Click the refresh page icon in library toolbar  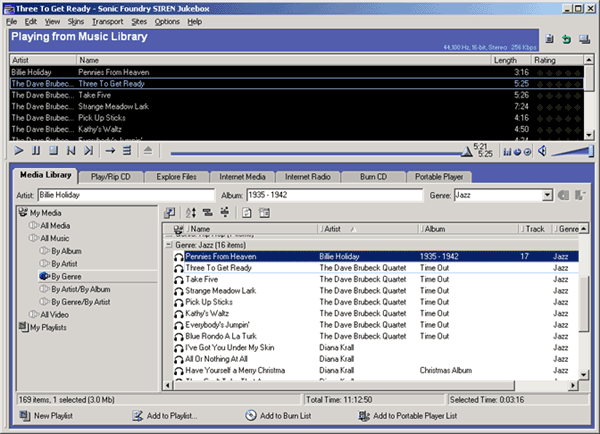pyautogui.click(x=247, y=213)
